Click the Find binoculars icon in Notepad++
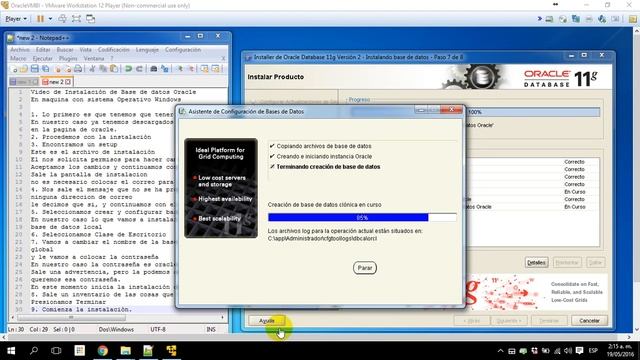This screenshot has width=640, height=360. coord(153,69)
